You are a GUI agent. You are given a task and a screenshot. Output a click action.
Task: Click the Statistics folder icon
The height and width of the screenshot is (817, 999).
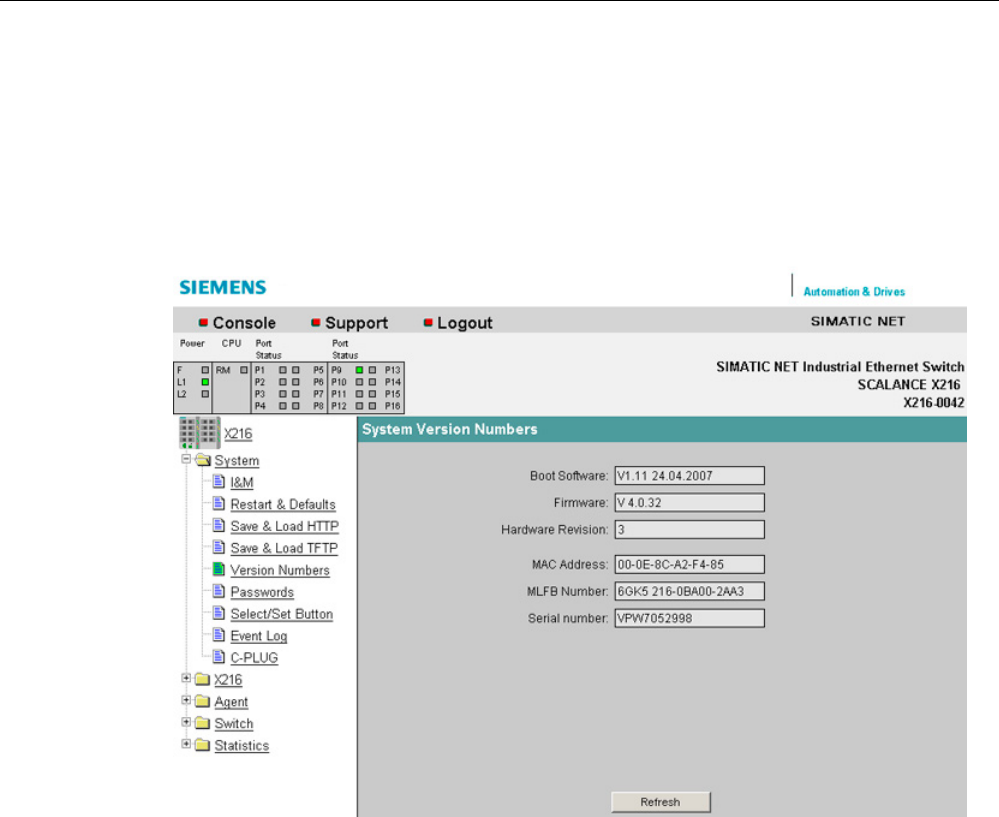(x=202, y=745)
